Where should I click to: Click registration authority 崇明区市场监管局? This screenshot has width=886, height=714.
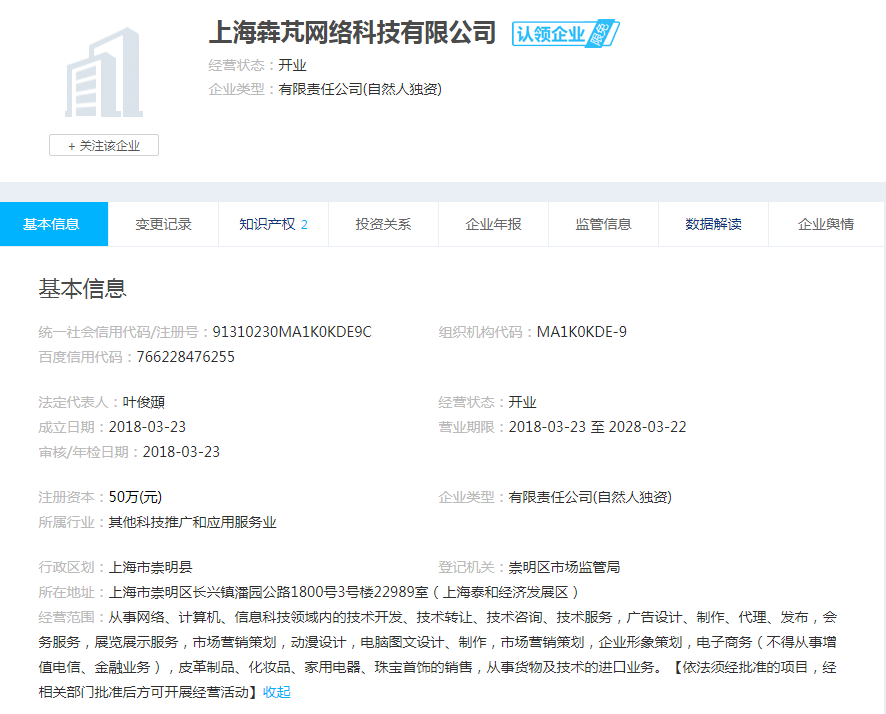(564, 567)
